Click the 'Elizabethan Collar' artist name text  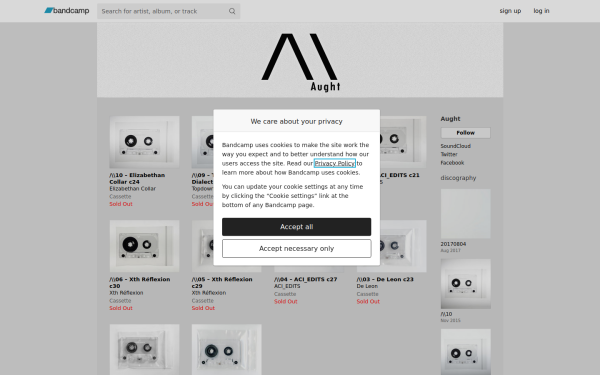(x=132, y=189)
